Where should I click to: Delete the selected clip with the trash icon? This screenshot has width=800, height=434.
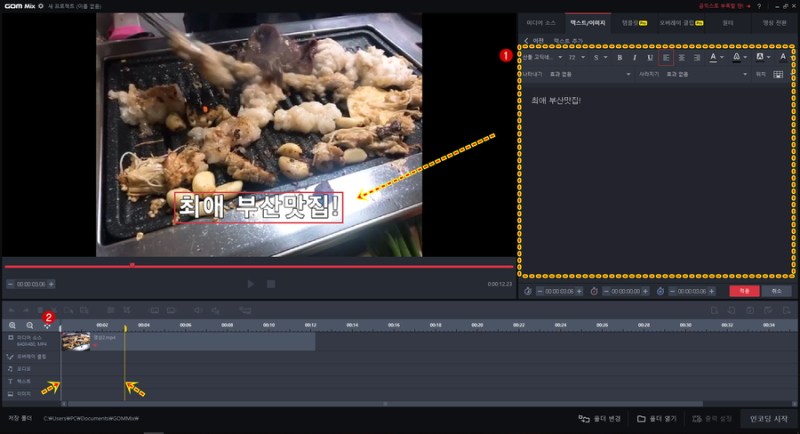pos(40,310)
